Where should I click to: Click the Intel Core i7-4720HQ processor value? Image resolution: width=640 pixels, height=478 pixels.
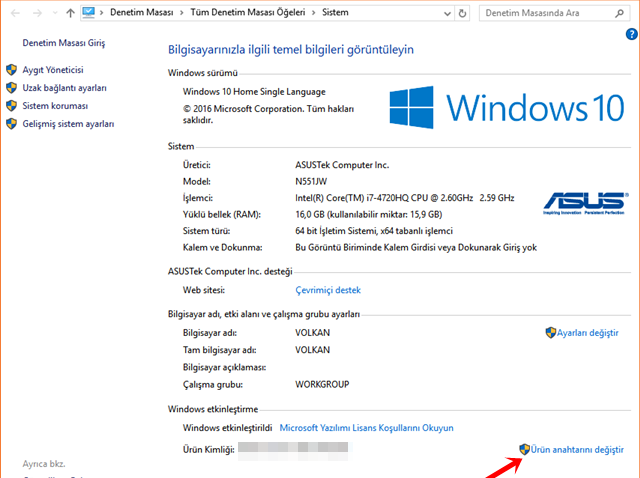click(x=404, y=198)
